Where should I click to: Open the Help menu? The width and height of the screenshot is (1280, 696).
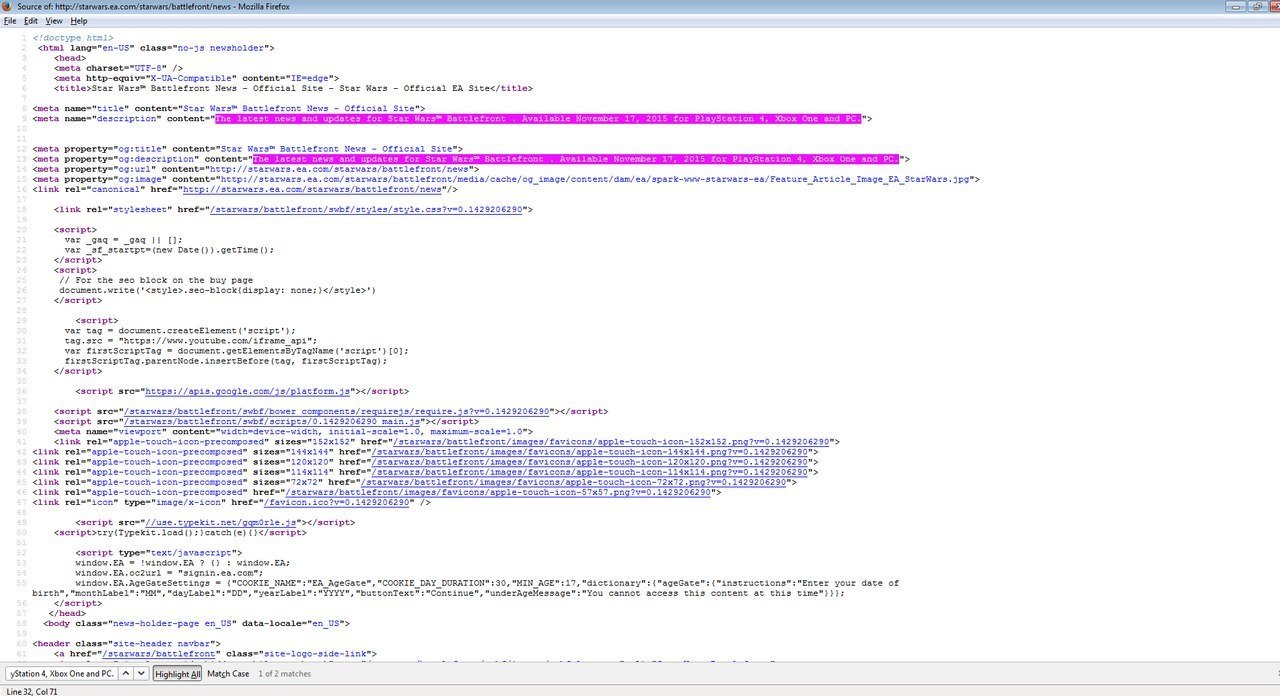pos(79,20)
